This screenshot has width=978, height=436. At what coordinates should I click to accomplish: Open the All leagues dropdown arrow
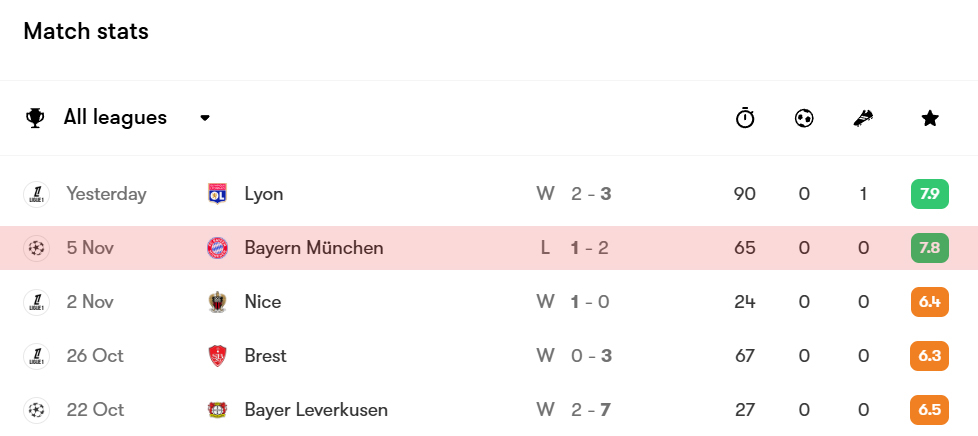click(x=205, y=118)
